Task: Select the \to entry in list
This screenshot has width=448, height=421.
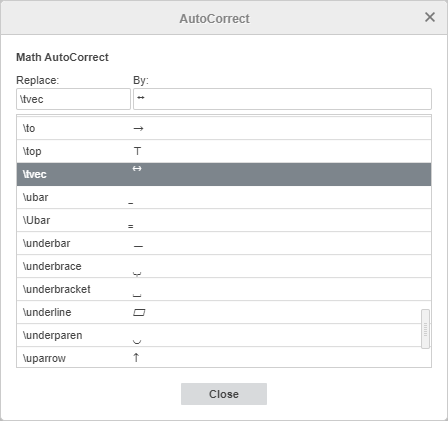Action: coord(224,128)
